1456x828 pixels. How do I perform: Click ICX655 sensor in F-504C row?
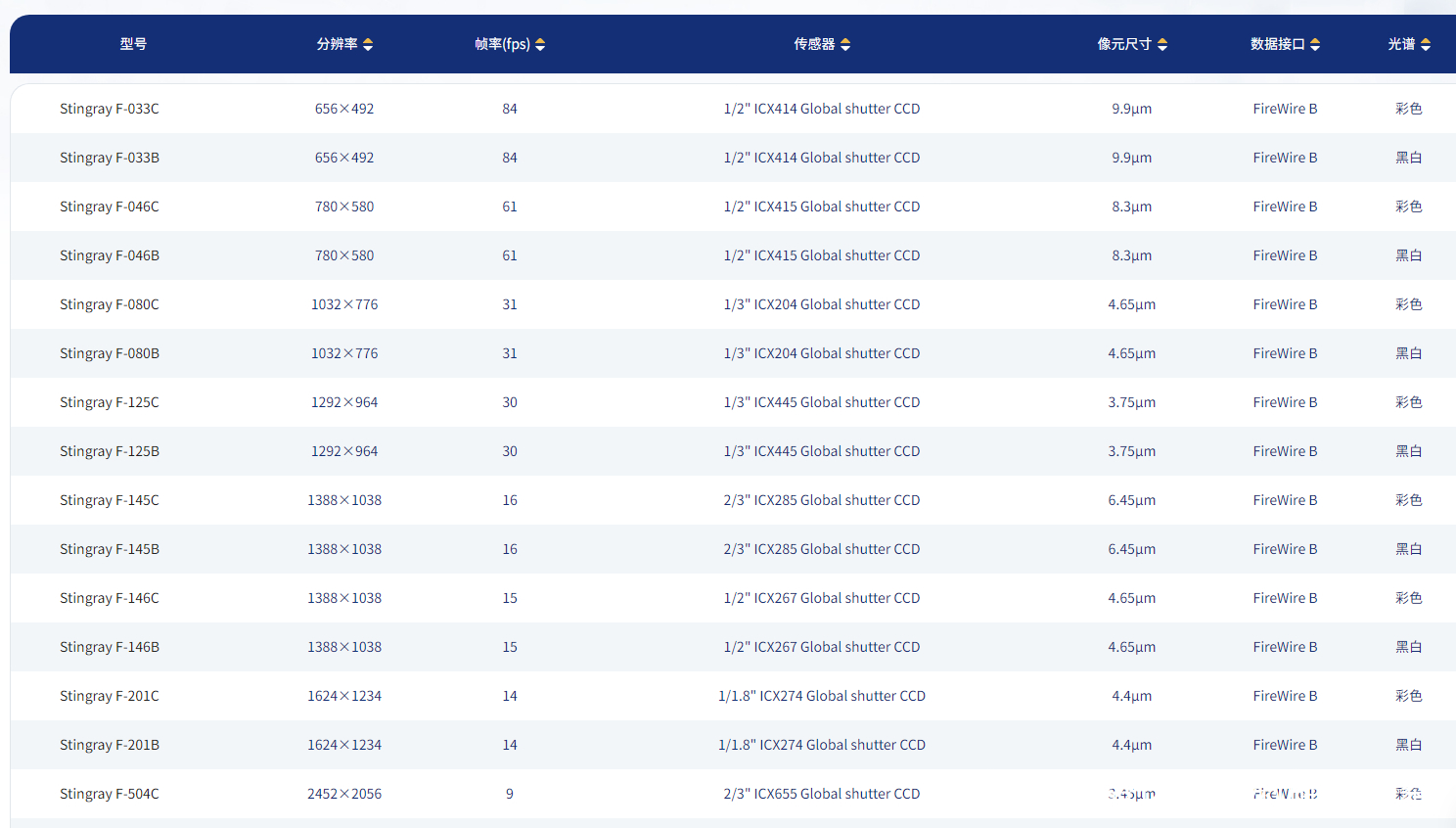tap(822, 794)
